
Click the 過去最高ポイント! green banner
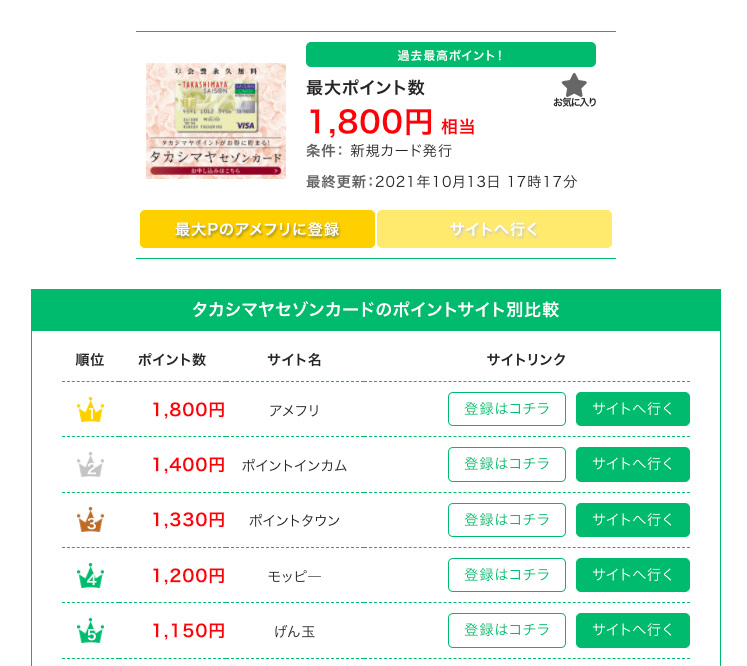450,55
